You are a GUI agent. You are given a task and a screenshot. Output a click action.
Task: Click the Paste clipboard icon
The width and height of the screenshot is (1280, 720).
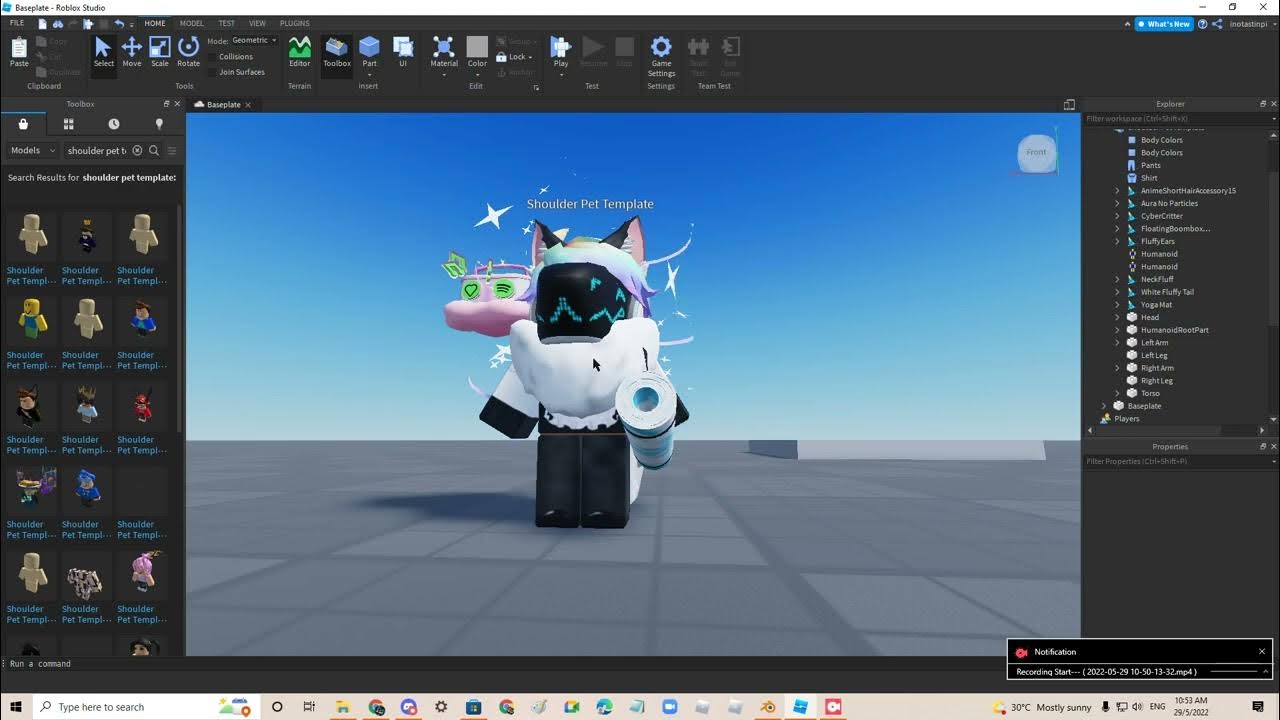(19, 52)
